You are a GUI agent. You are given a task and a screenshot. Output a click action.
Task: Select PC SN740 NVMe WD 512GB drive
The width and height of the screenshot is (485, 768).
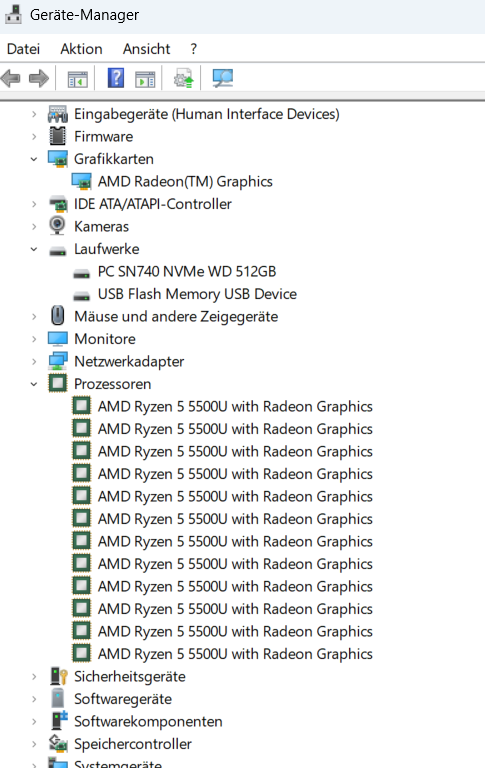(x=187, y=271)
